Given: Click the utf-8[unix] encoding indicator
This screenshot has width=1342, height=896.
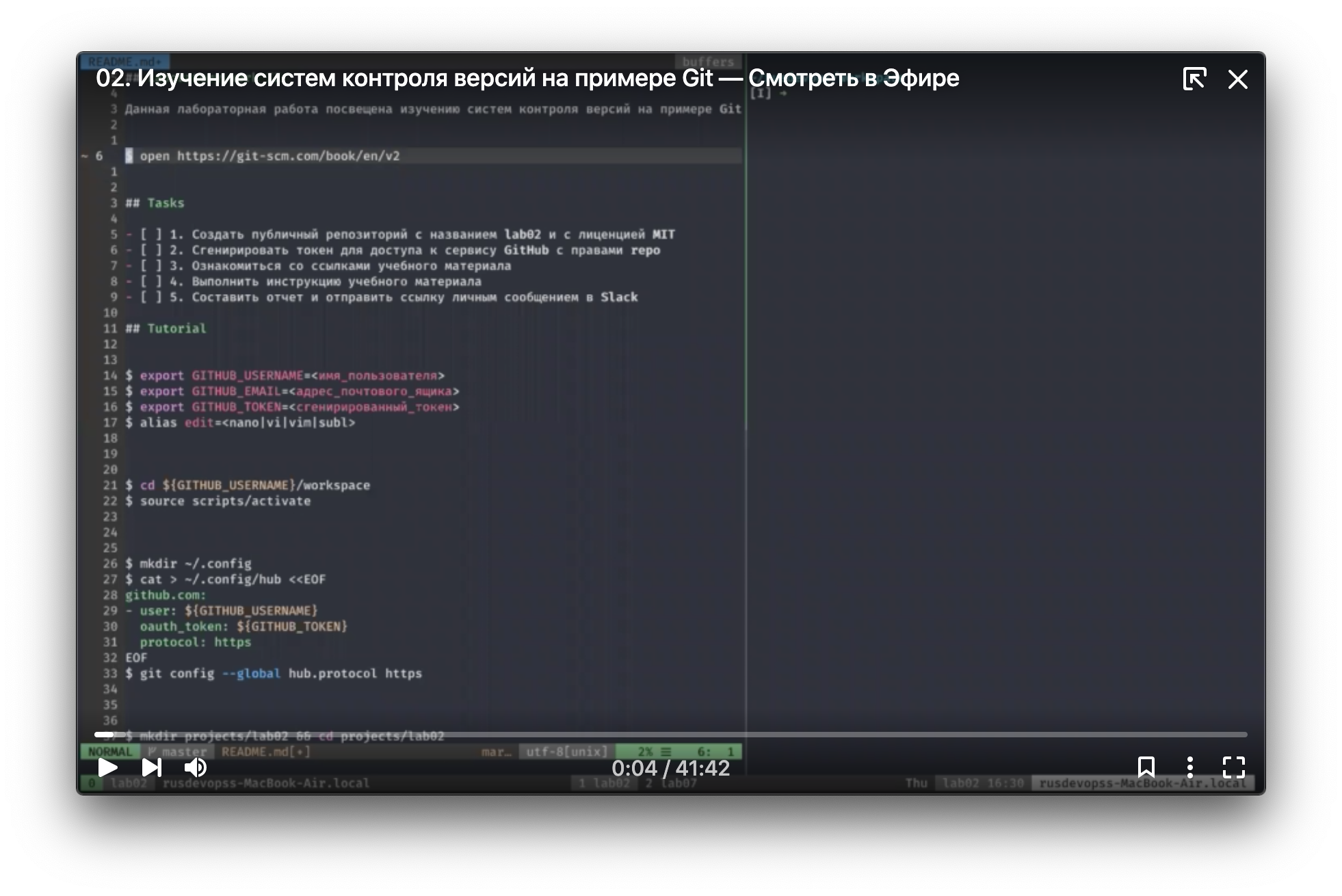Looking at the screenshot, I should pyautogui.click(x=566, y=752).
